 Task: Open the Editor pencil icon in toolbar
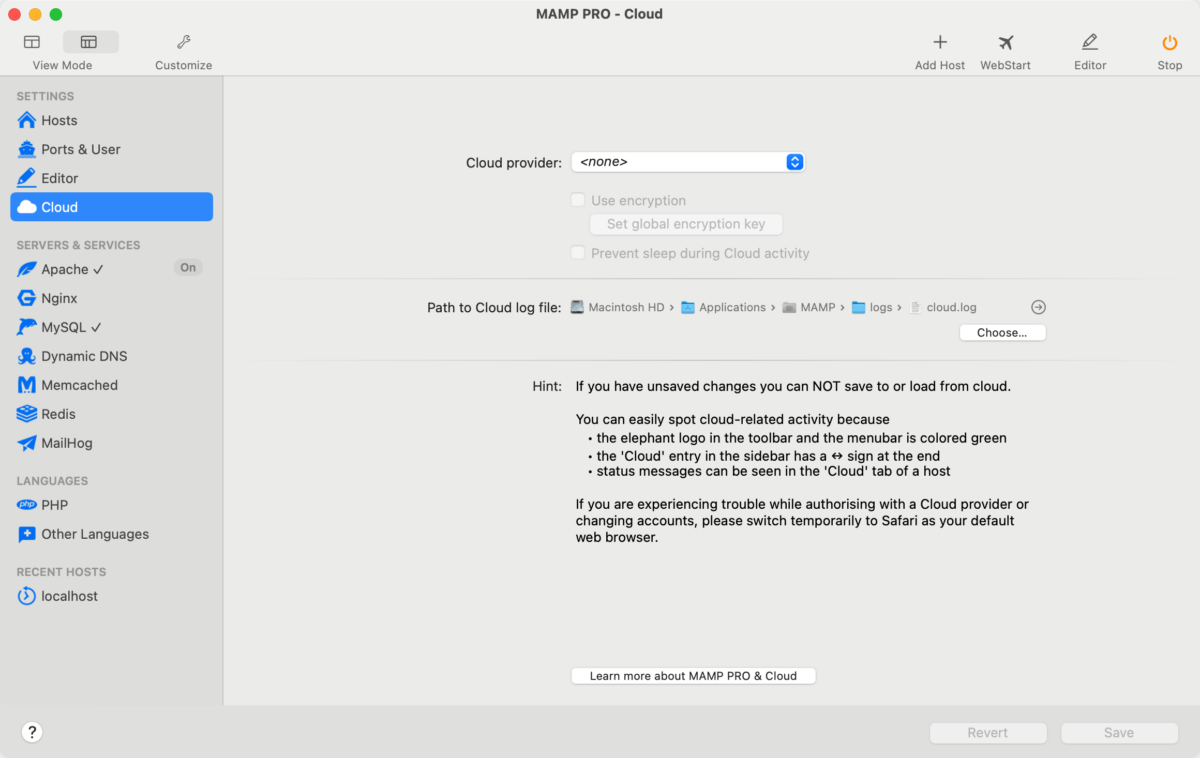click(1090, 42)
